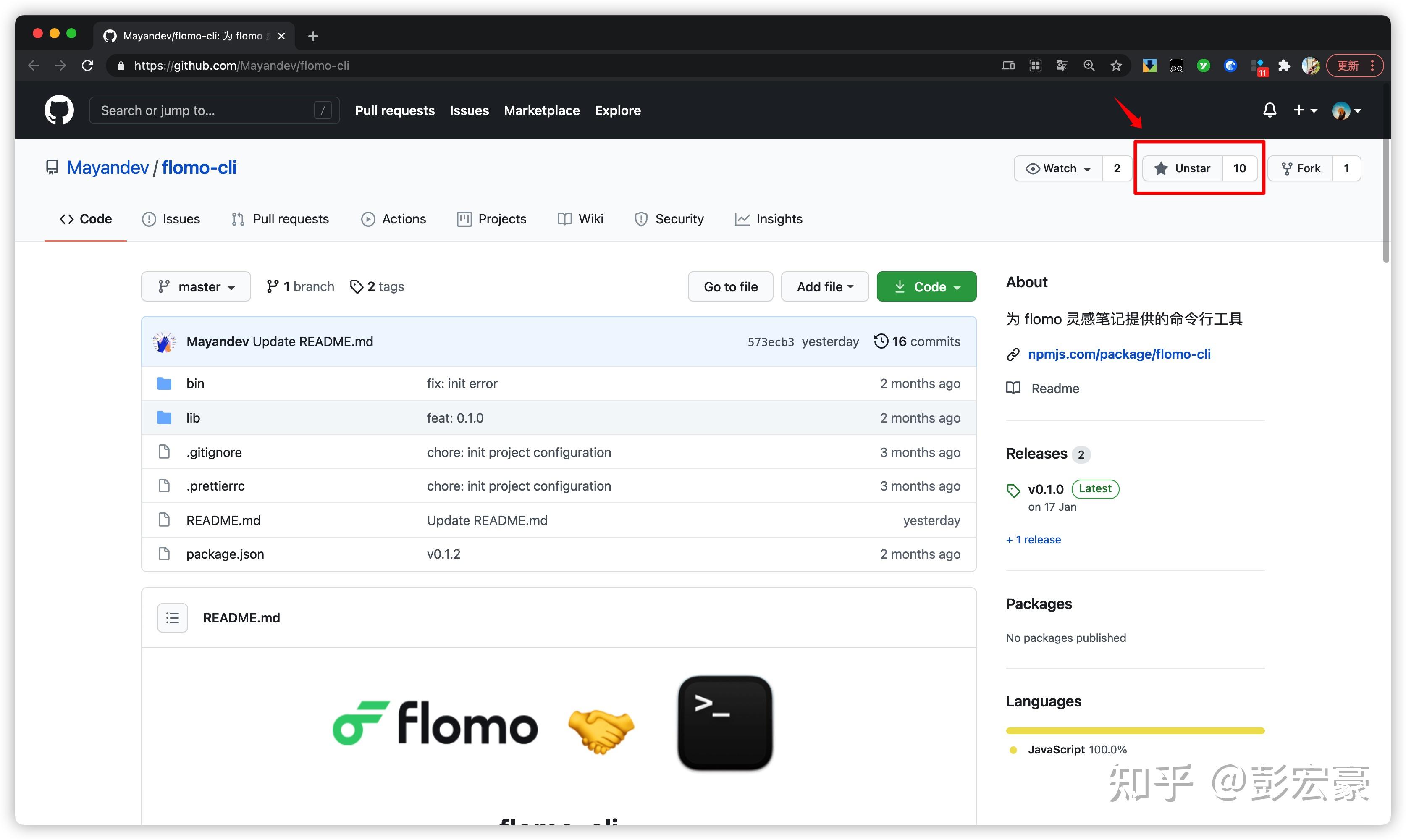The width and height of the screenshot is (1406, 840).
Task: Click the Code tab source icon
Action: point(66,219)
